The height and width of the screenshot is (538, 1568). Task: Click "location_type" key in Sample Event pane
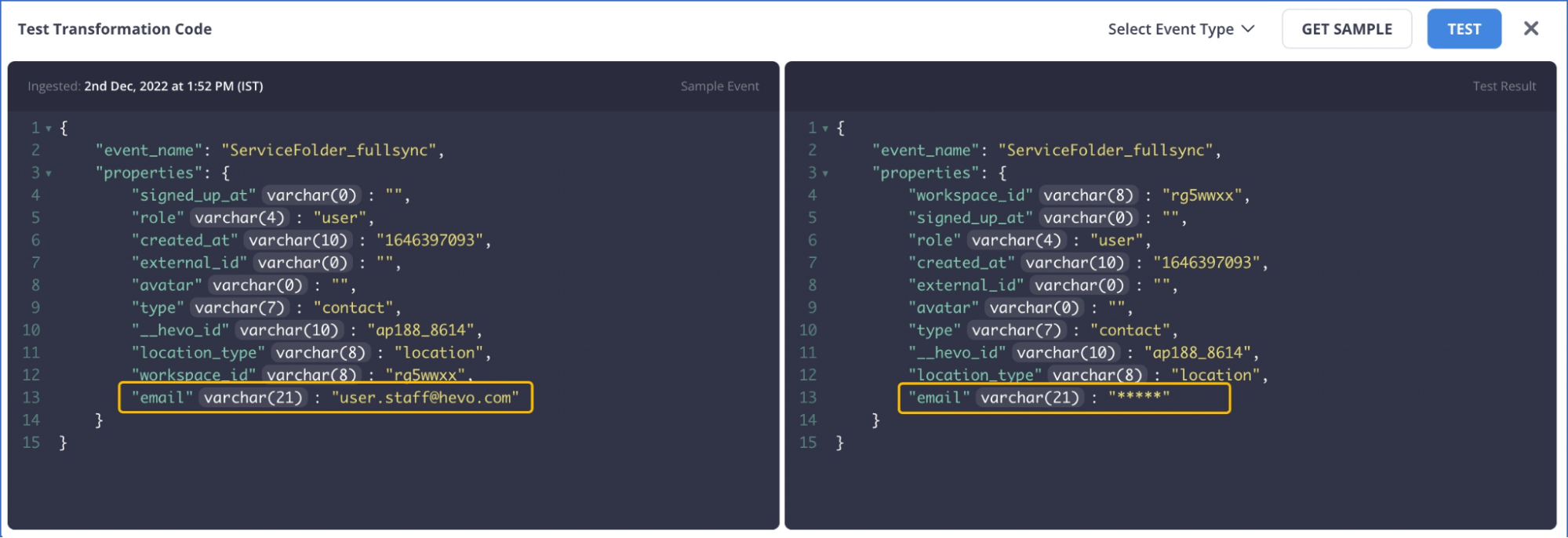pos(198,353)
